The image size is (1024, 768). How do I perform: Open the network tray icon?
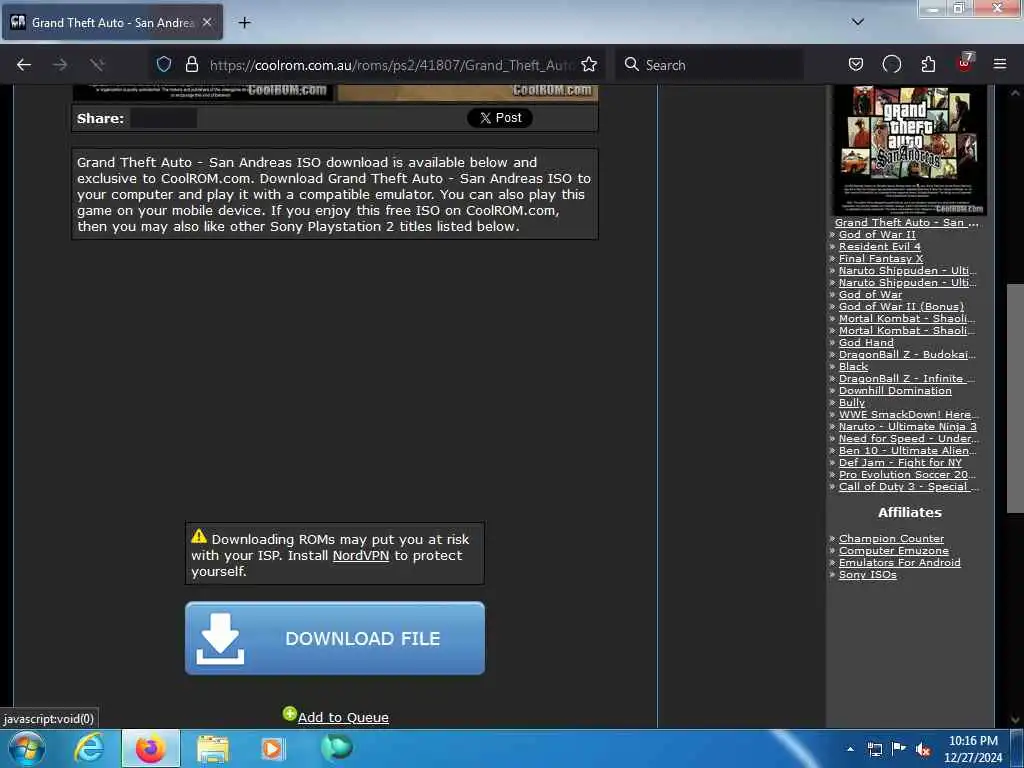tap(874, 749)
